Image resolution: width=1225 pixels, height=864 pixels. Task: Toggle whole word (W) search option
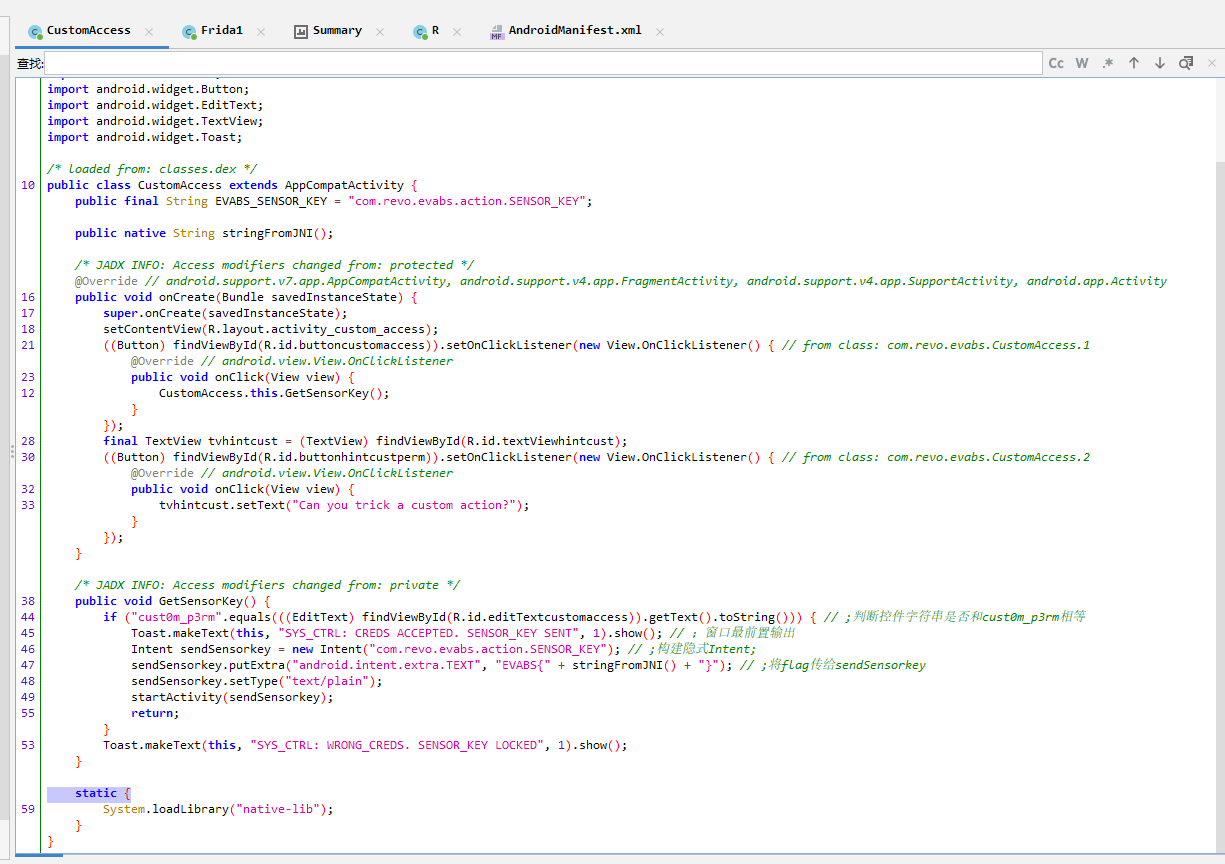click(1082, 63)
